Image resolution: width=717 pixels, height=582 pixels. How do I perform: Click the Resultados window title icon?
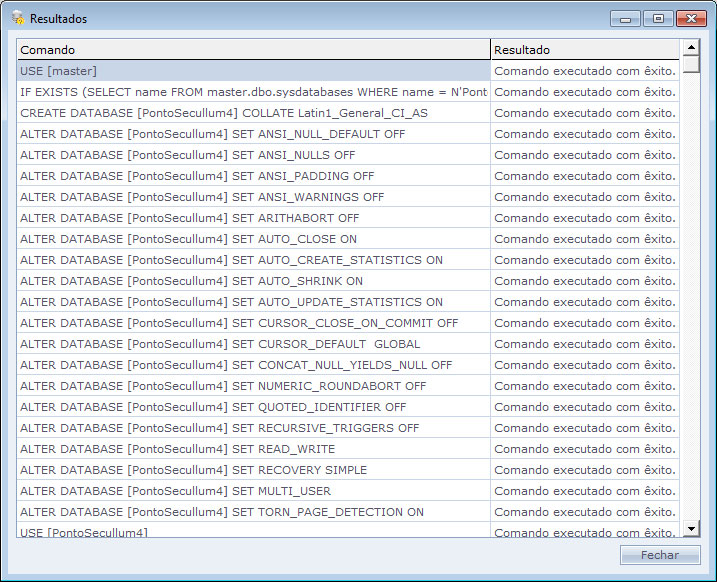click(x=17, y=18)
